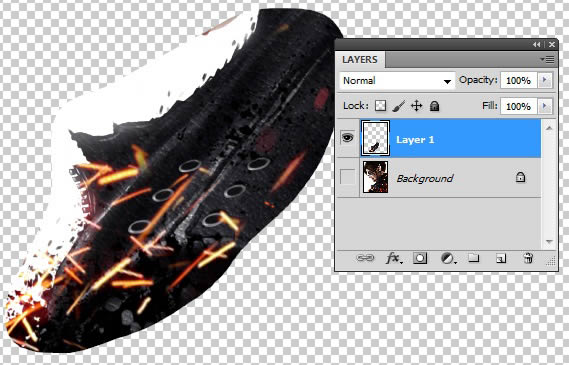Click the Layers panel corner grip
The height and width of the screenshot is (365, 569).
click(551, 261)
